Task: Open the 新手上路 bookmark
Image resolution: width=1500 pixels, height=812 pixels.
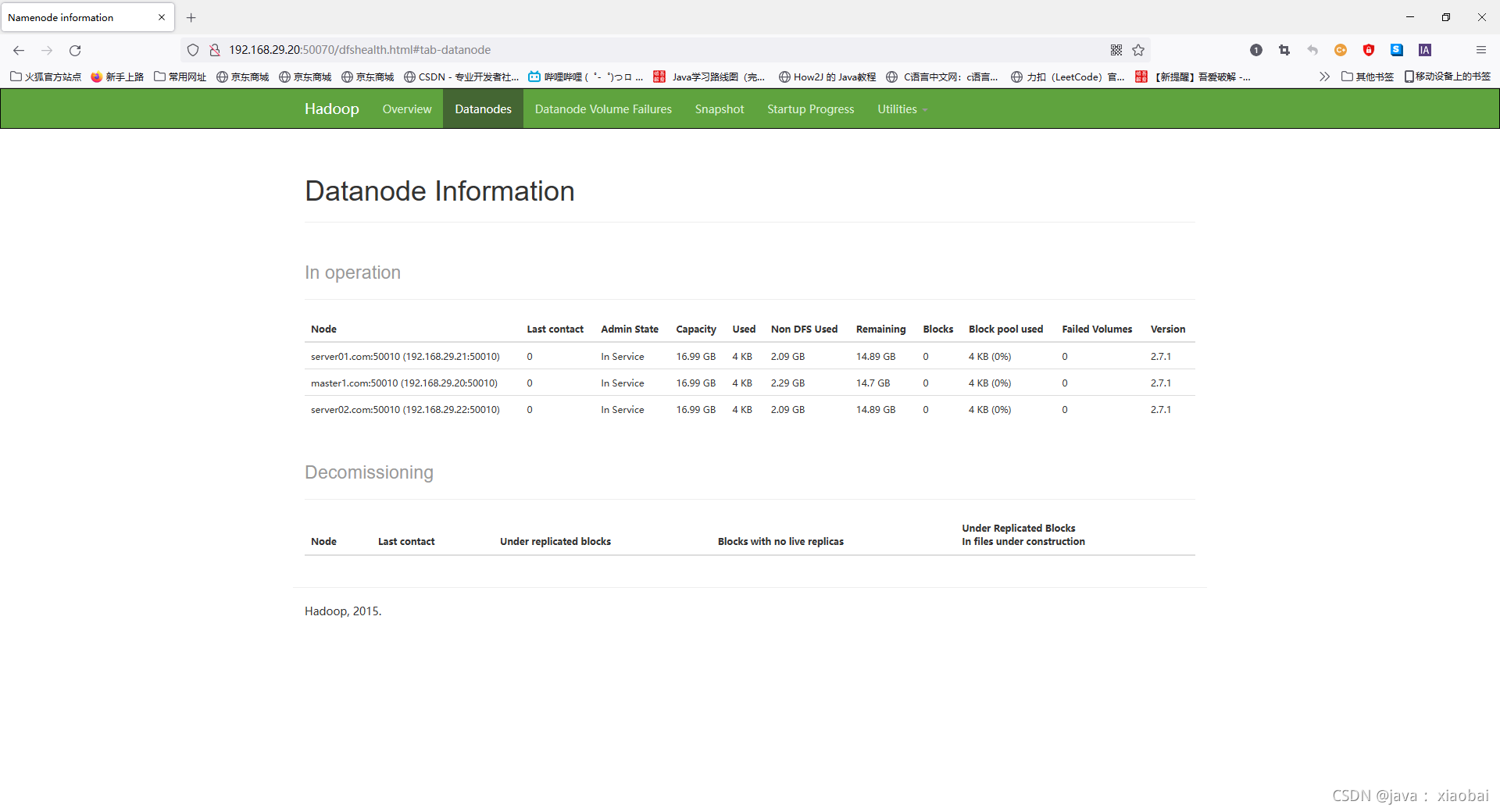Action: (117, 77)
